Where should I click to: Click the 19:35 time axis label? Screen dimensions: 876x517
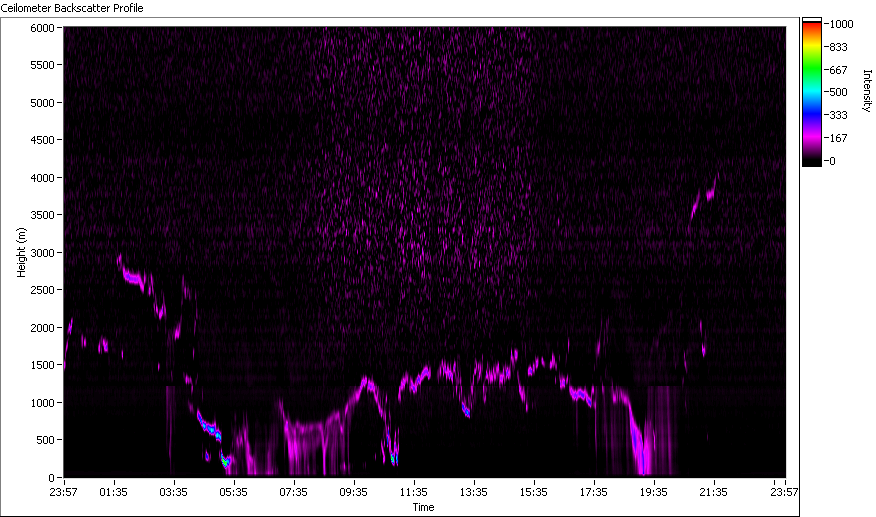point(654,492)
